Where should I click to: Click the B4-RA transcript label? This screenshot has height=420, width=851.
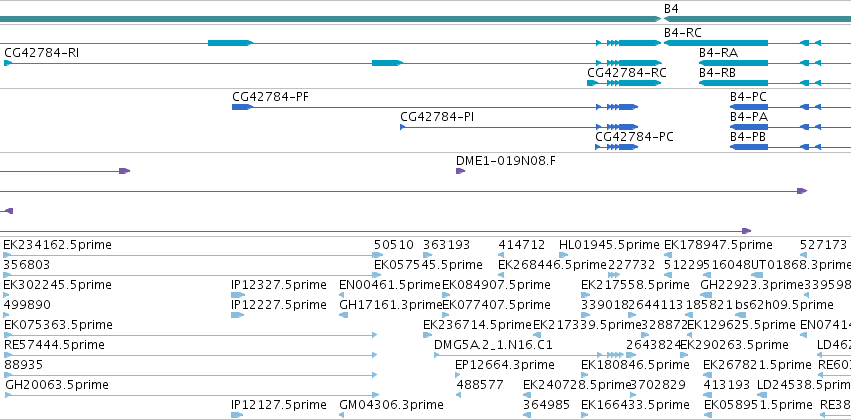click(718, 53)
